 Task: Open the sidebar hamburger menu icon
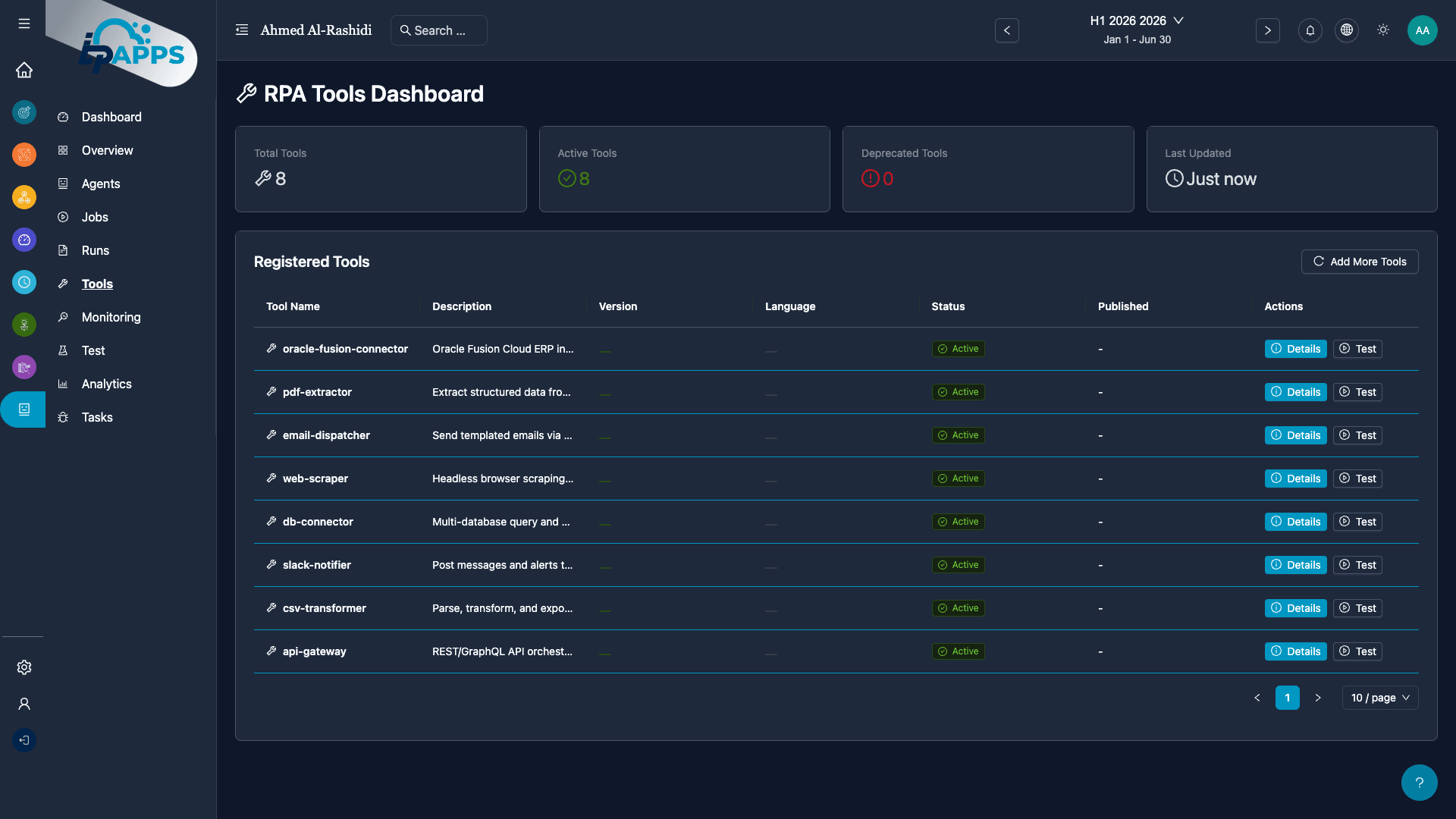pos(24,24)
